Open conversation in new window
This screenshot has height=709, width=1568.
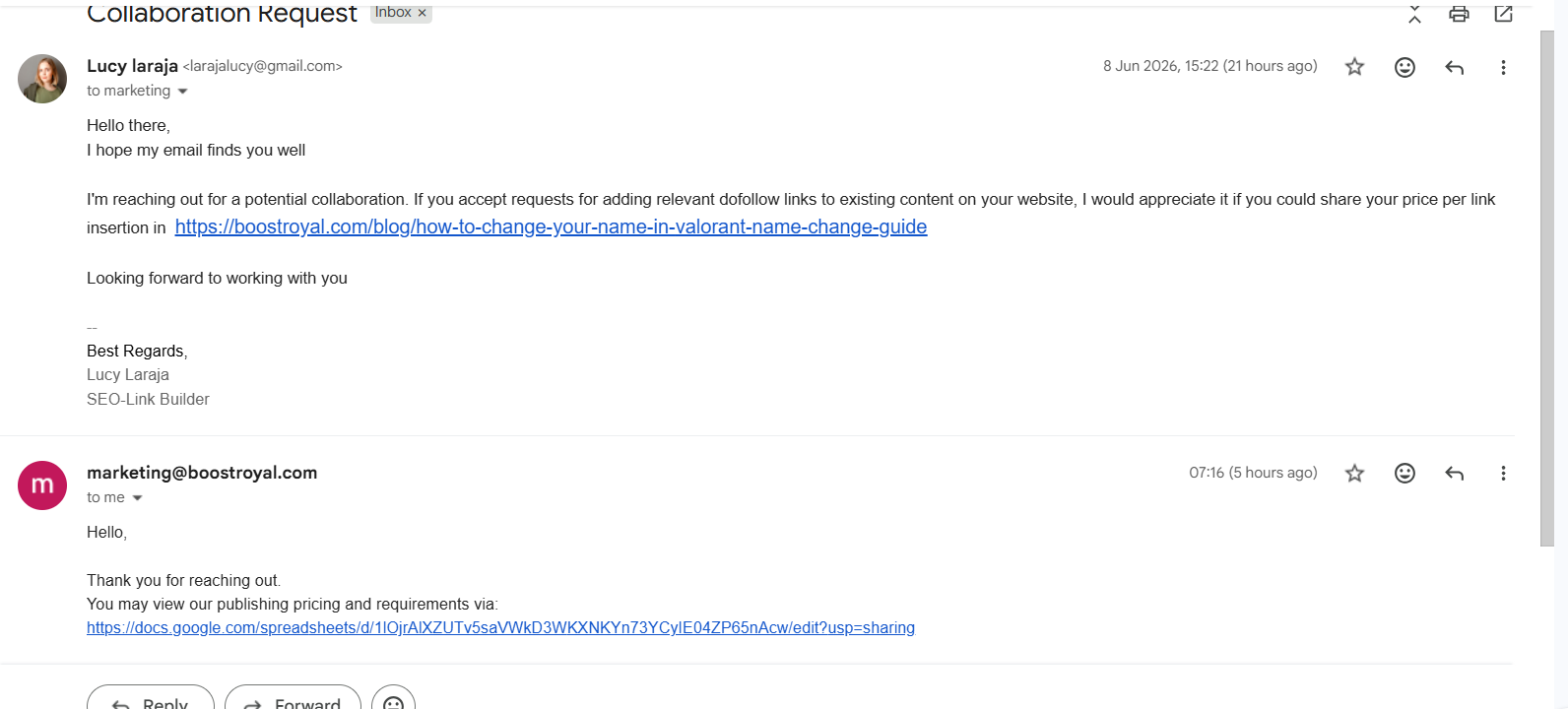(x=1503, y=14)
